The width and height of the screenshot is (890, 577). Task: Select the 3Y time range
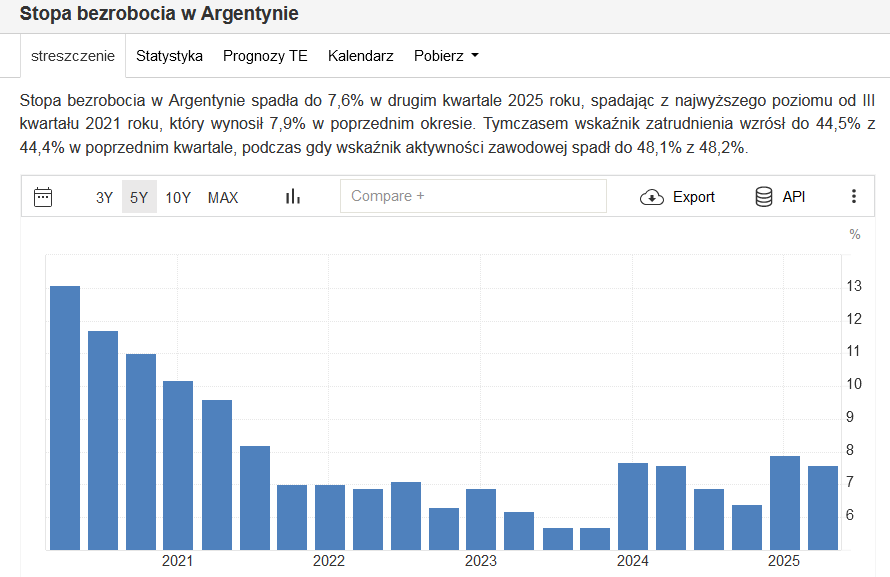coord(104,197)
